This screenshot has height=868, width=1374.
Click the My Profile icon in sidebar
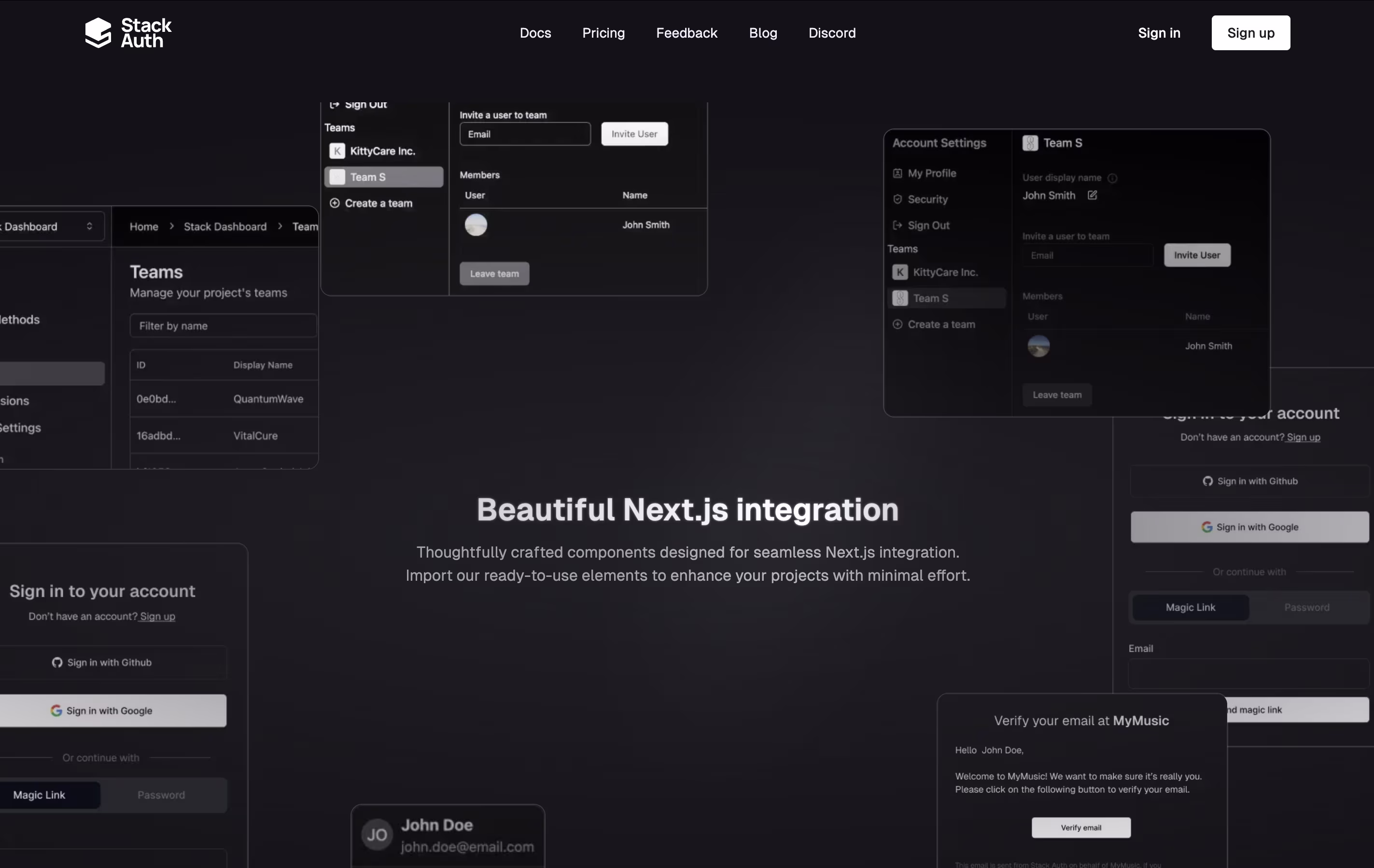coord(897,173)
